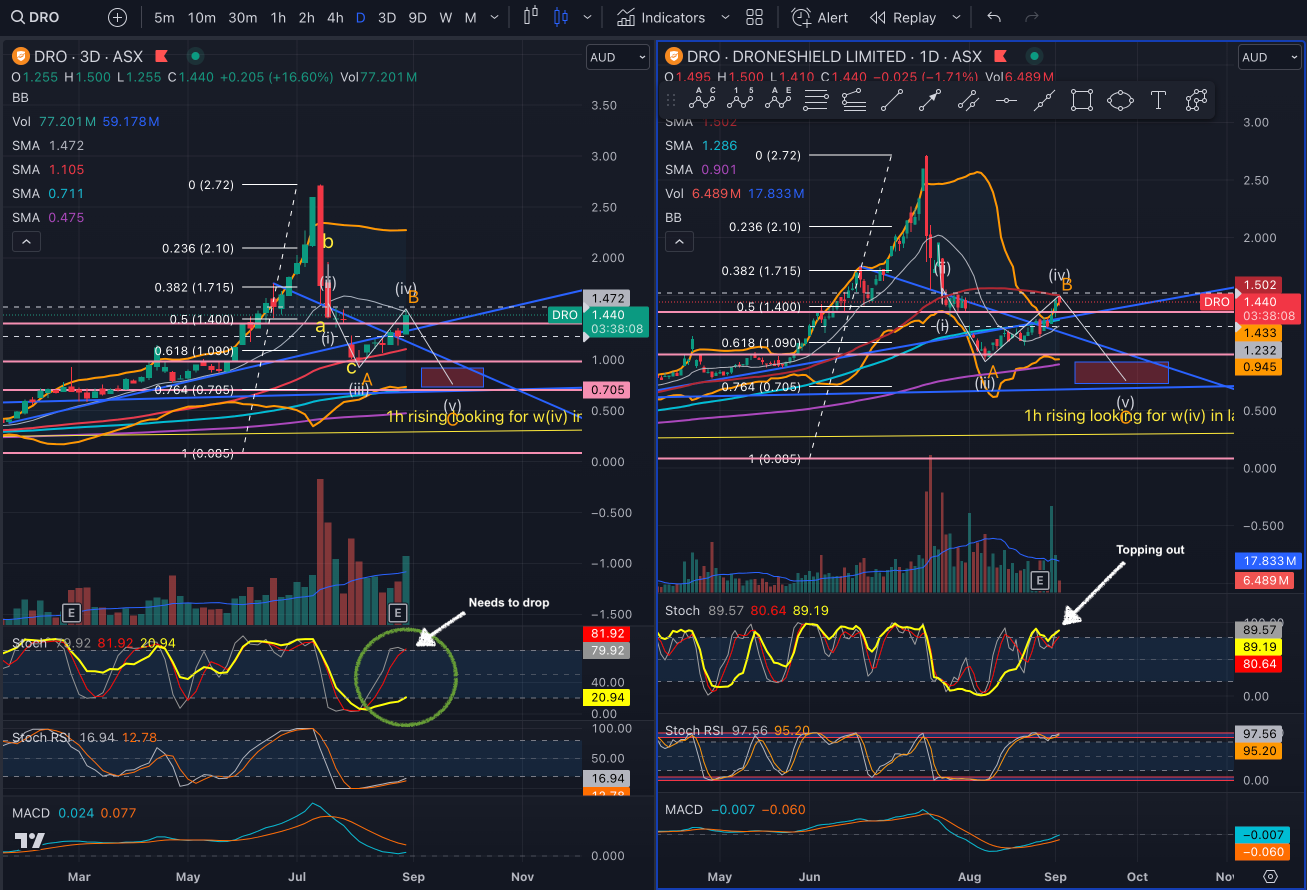
Task: Open the DRO symbol search
Action: (x=34, y=17)
